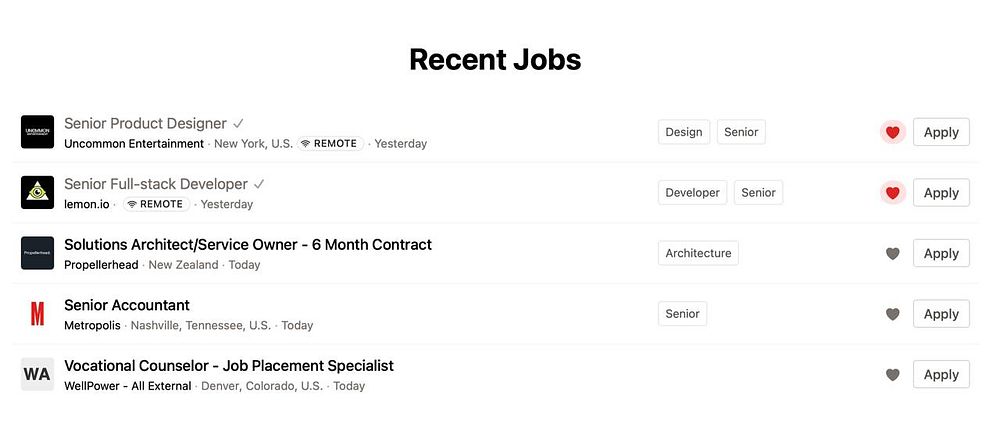Open the Solutions Architect/Service Owner listing
This screenshot has height=448, width=1000.
247,244
